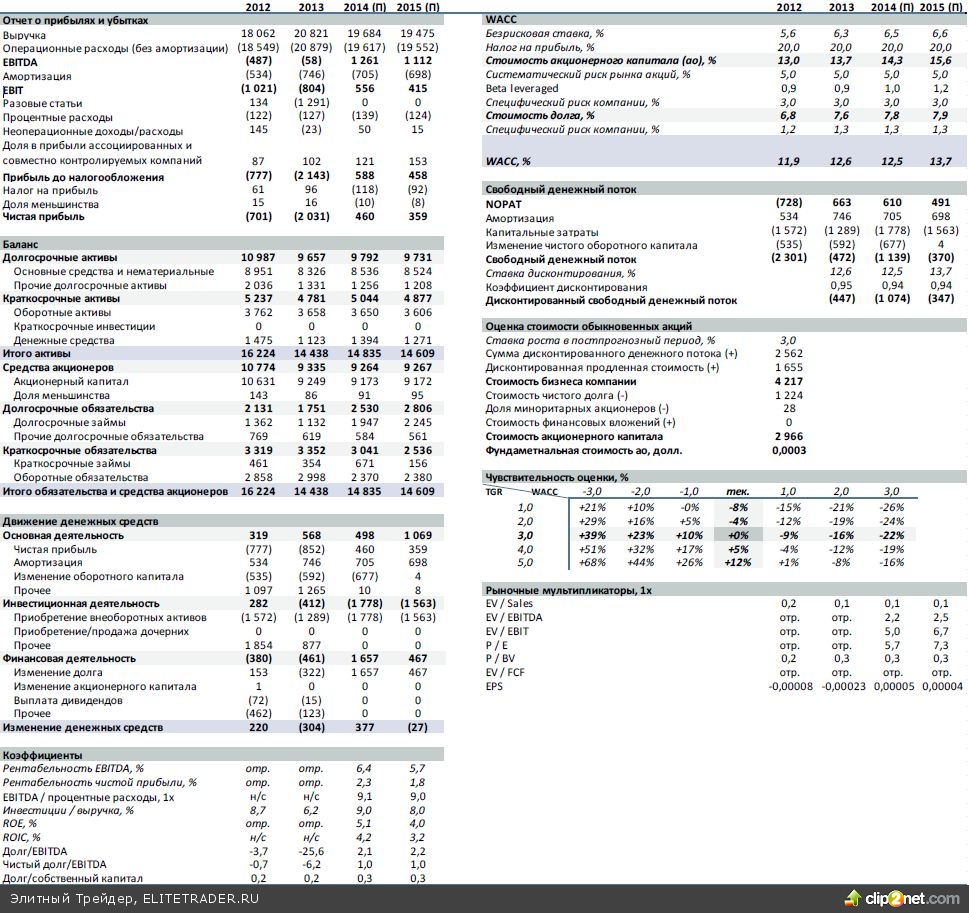Select 'Фундаметальная стоимость ао, долл.' label
The width and height of the screenshot is (969, 913).
583,451
